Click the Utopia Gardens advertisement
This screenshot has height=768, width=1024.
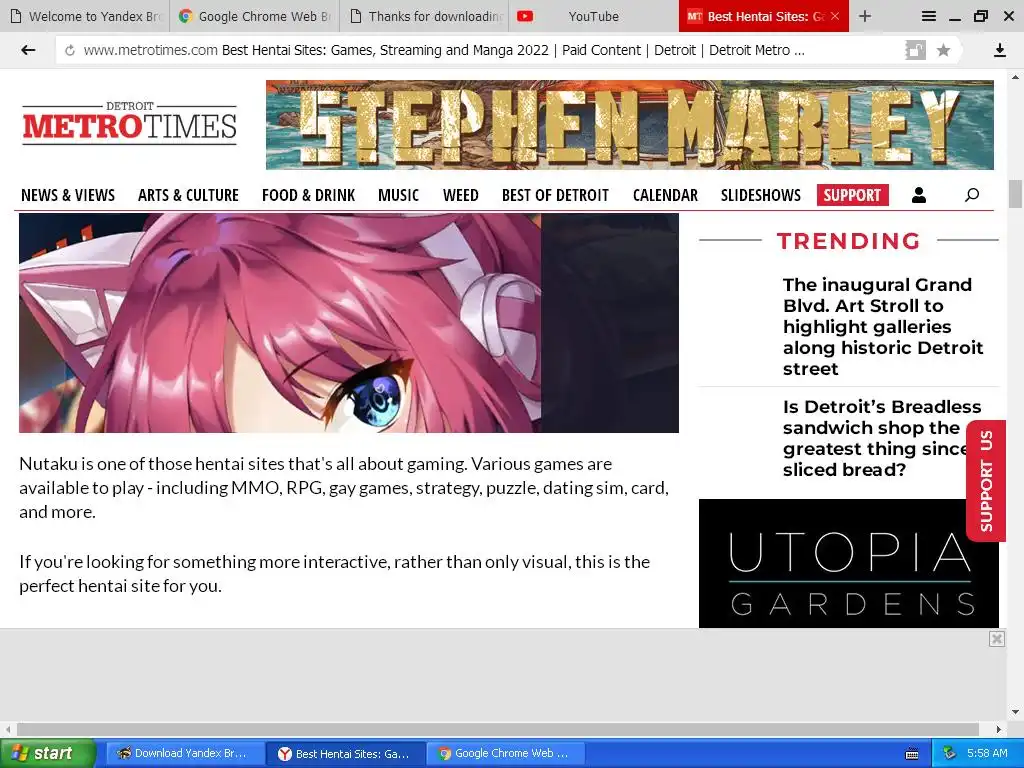[848, 564]
